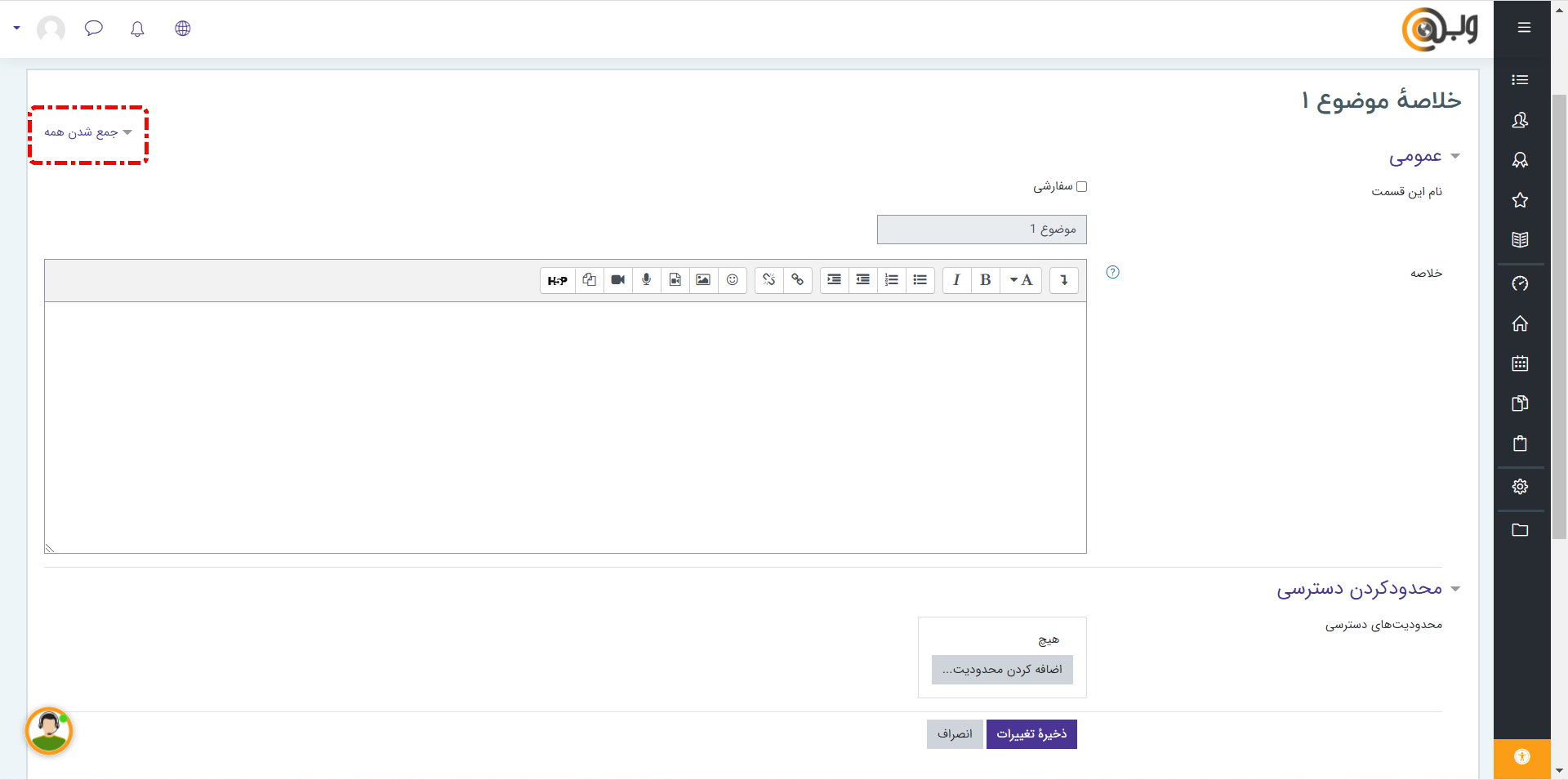Image resolution: width=1568 pixels, height=780 pixels.
Task: Insert H5P content from editor toolbar
Action: tap(557, 280)
